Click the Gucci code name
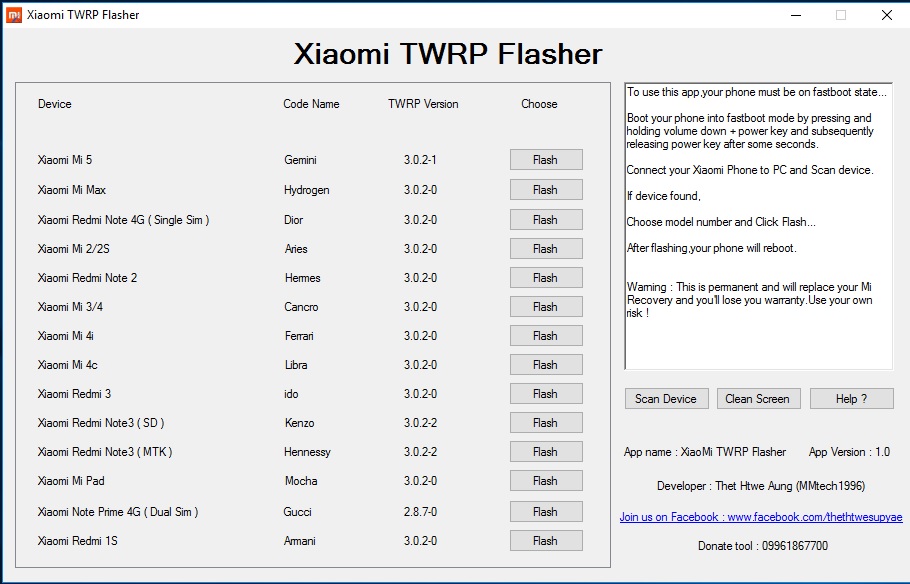910x584 pixels. pyautogui.click(x=297, y=512)
